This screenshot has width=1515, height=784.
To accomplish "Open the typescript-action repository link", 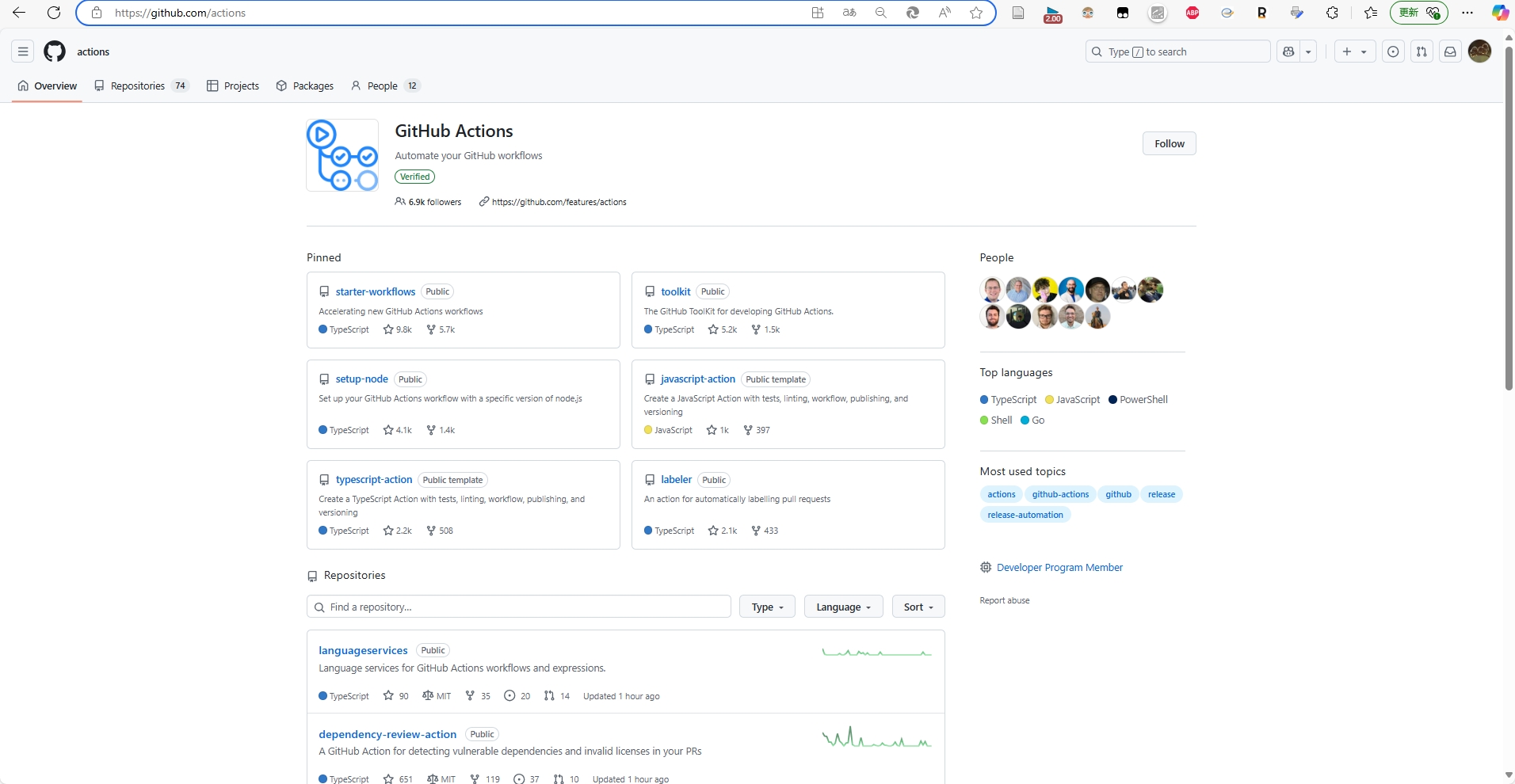I will tap(374, 479).
